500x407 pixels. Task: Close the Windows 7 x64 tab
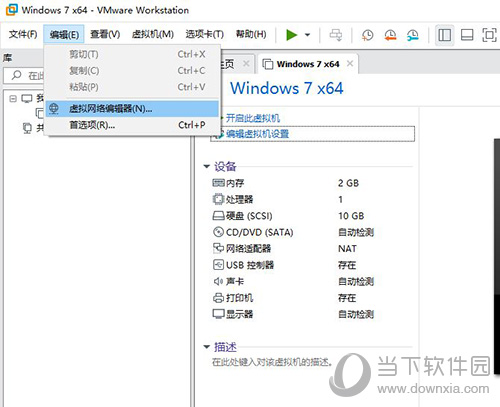350,63
